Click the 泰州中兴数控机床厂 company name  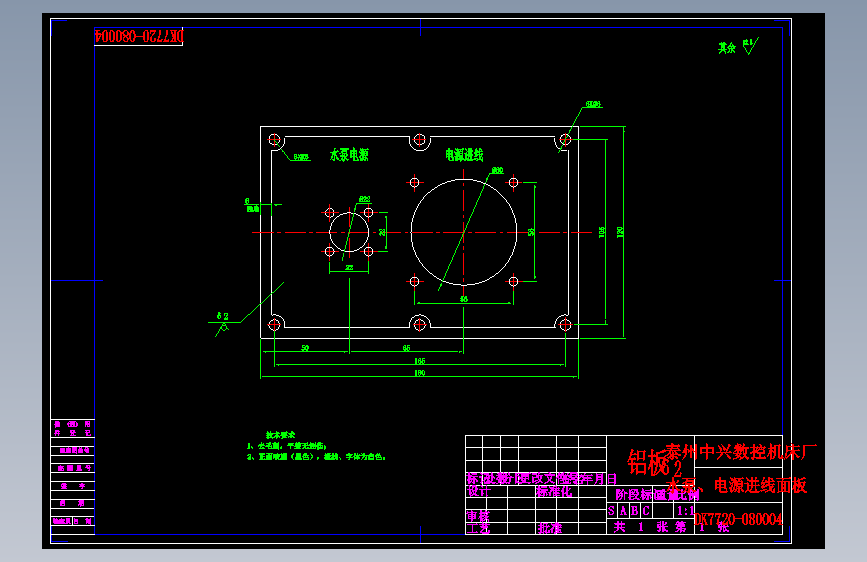[x=740, y=452]
